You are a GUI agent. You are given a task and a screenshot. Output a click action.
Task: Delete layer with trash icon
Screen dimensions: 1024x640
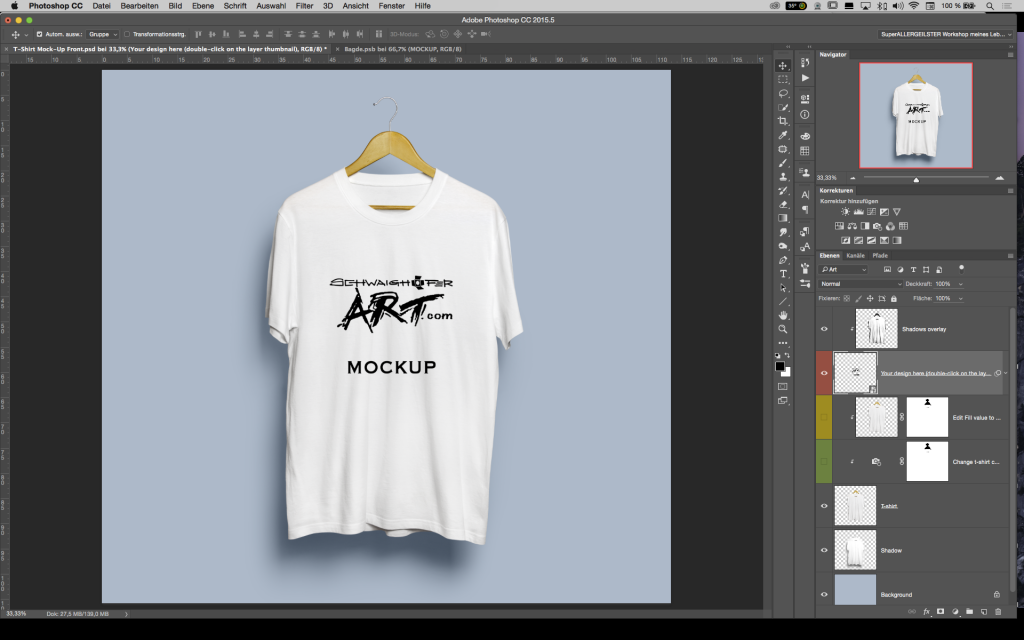[998, 612]
